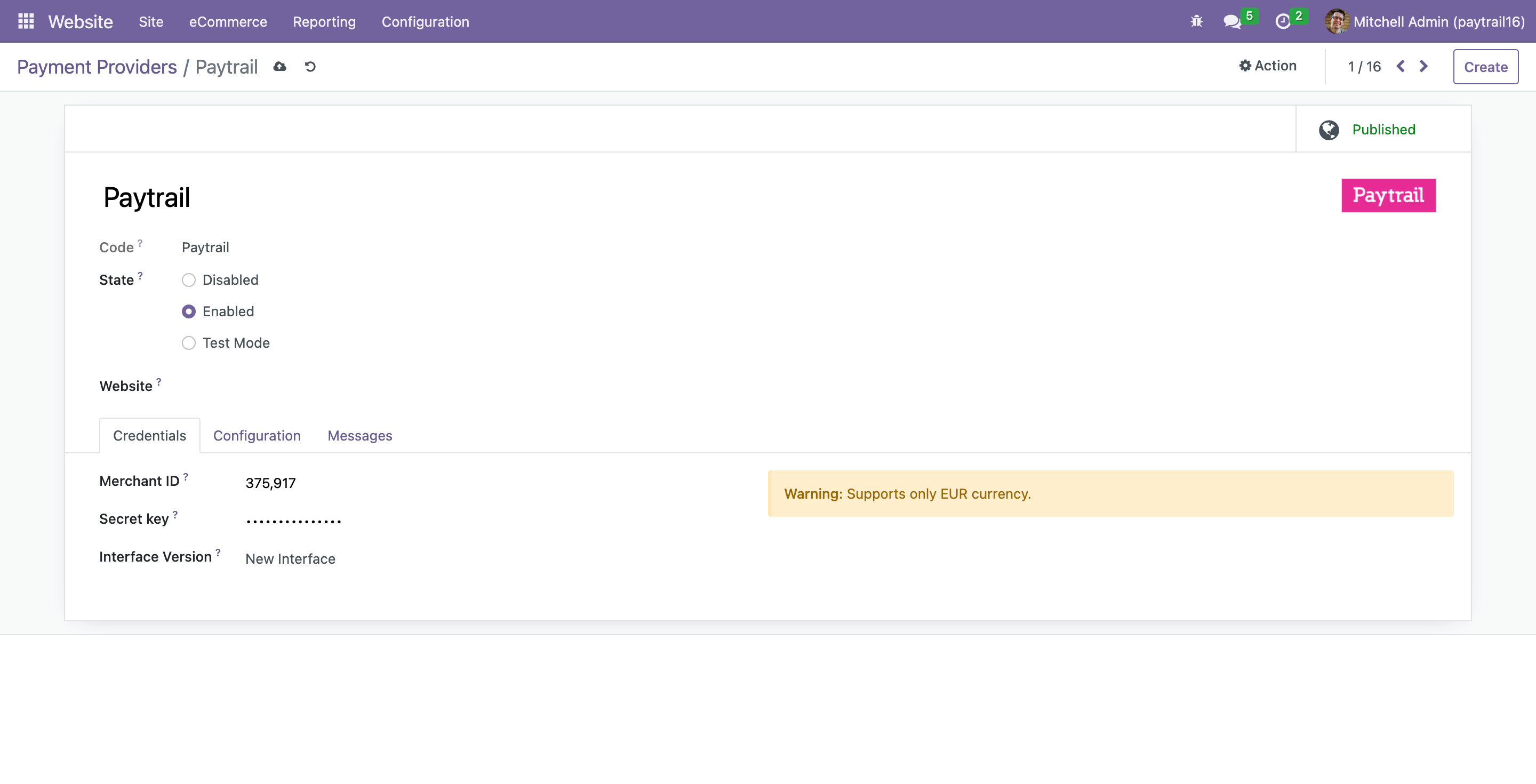Open help tooltip next to State
The image size is (1536, 784).
140,275
